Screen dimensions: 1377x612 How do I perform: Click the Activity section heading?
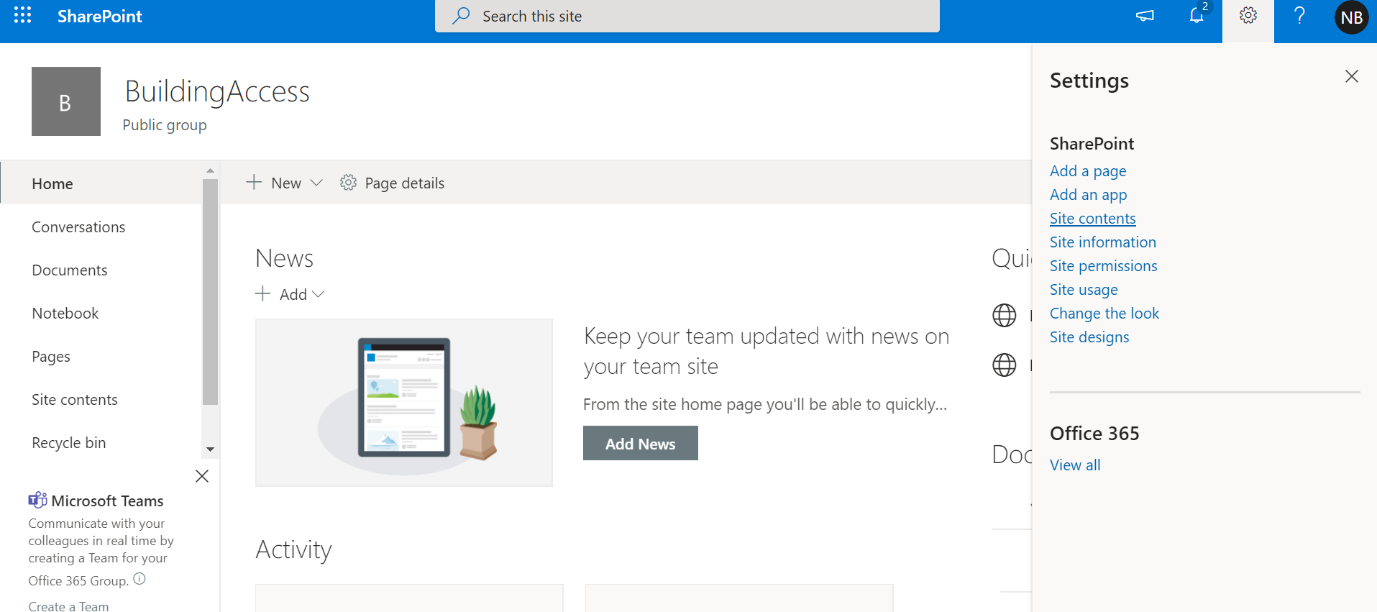(293, 549)
